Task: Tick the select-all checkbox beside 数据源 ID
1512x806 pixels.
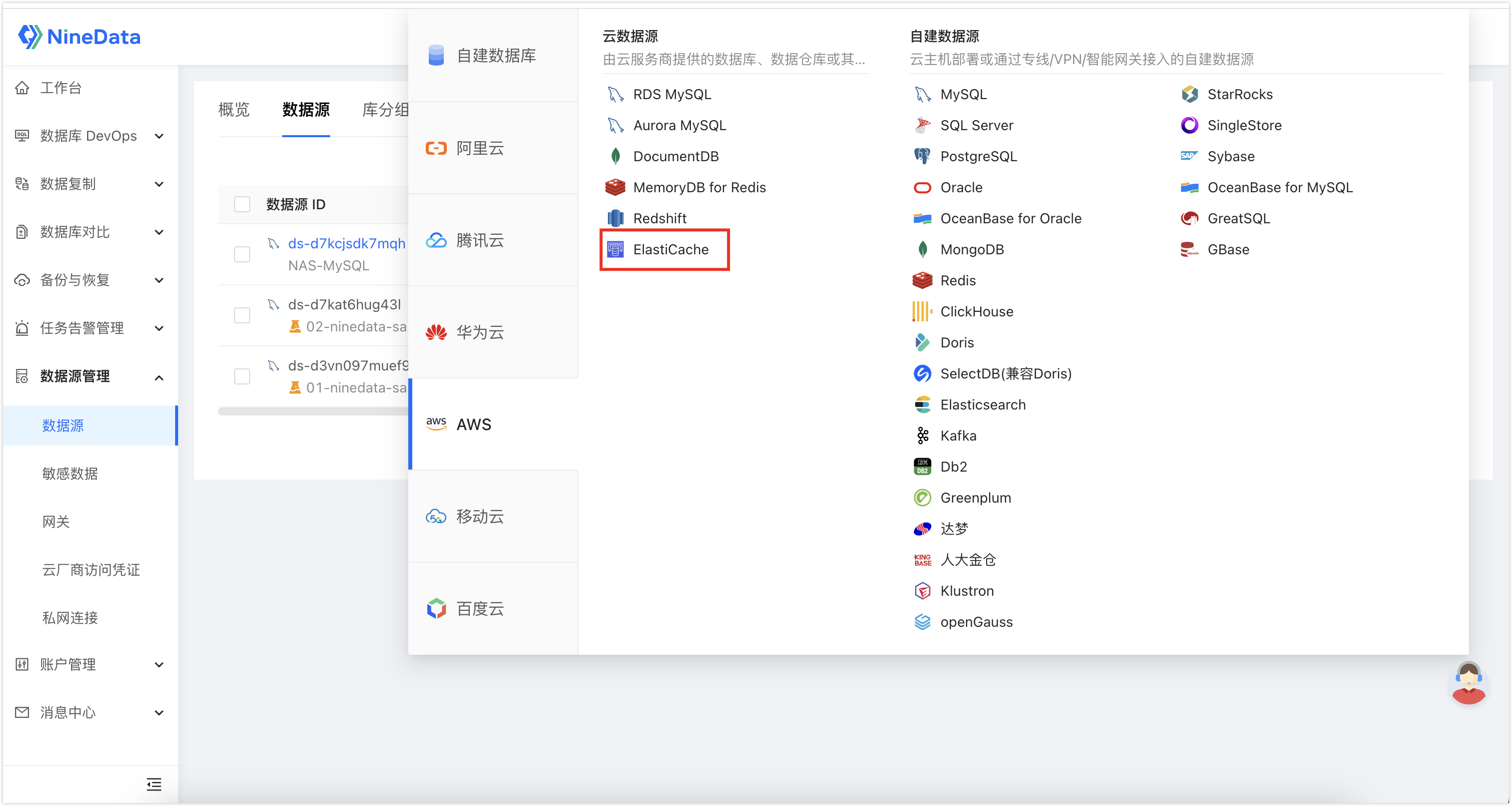Action: (242, 204)
